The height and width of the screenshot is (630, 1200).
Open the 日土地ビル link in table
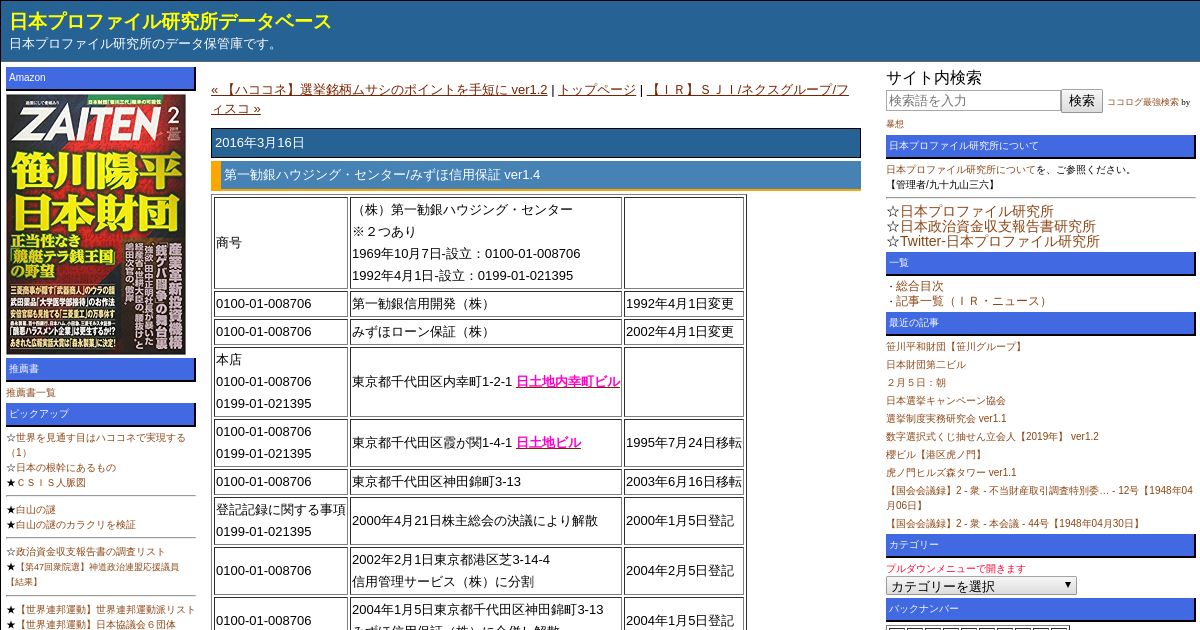tap(548, 442)
